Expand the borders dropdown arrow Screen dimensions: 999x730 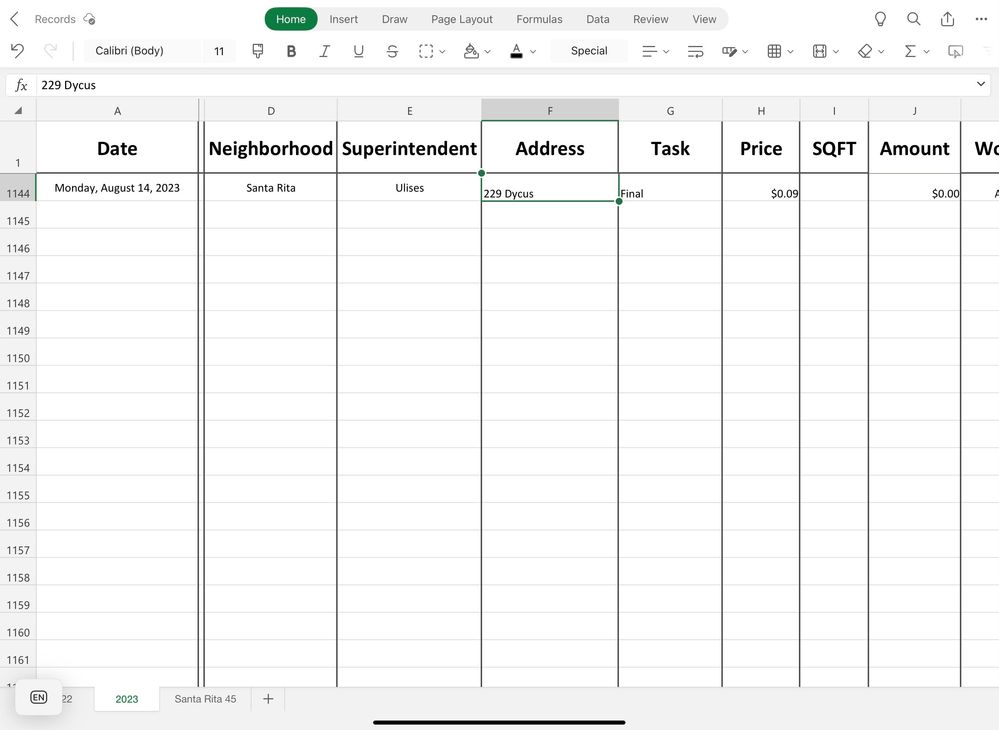(x=442, y=52)
